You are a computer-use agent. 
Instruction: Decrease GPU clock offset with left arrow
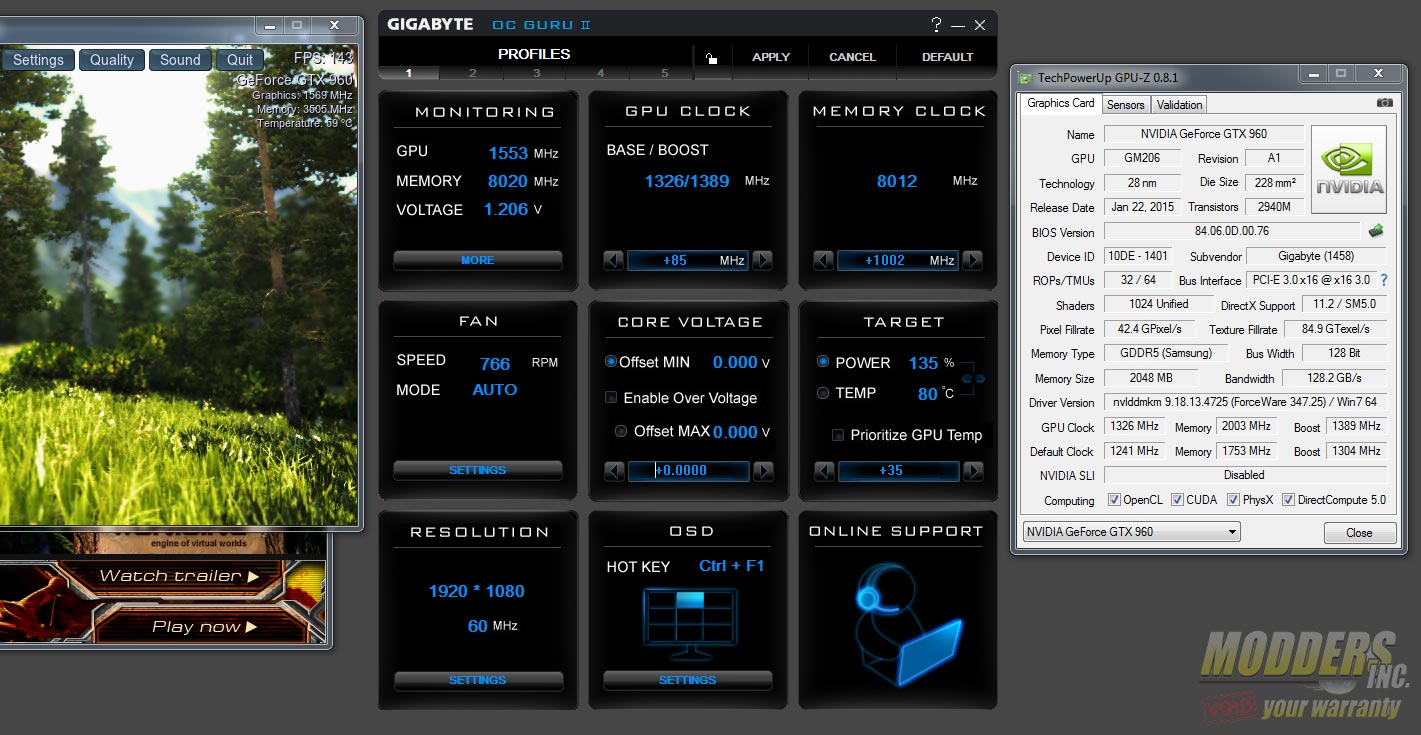[614, 260]
